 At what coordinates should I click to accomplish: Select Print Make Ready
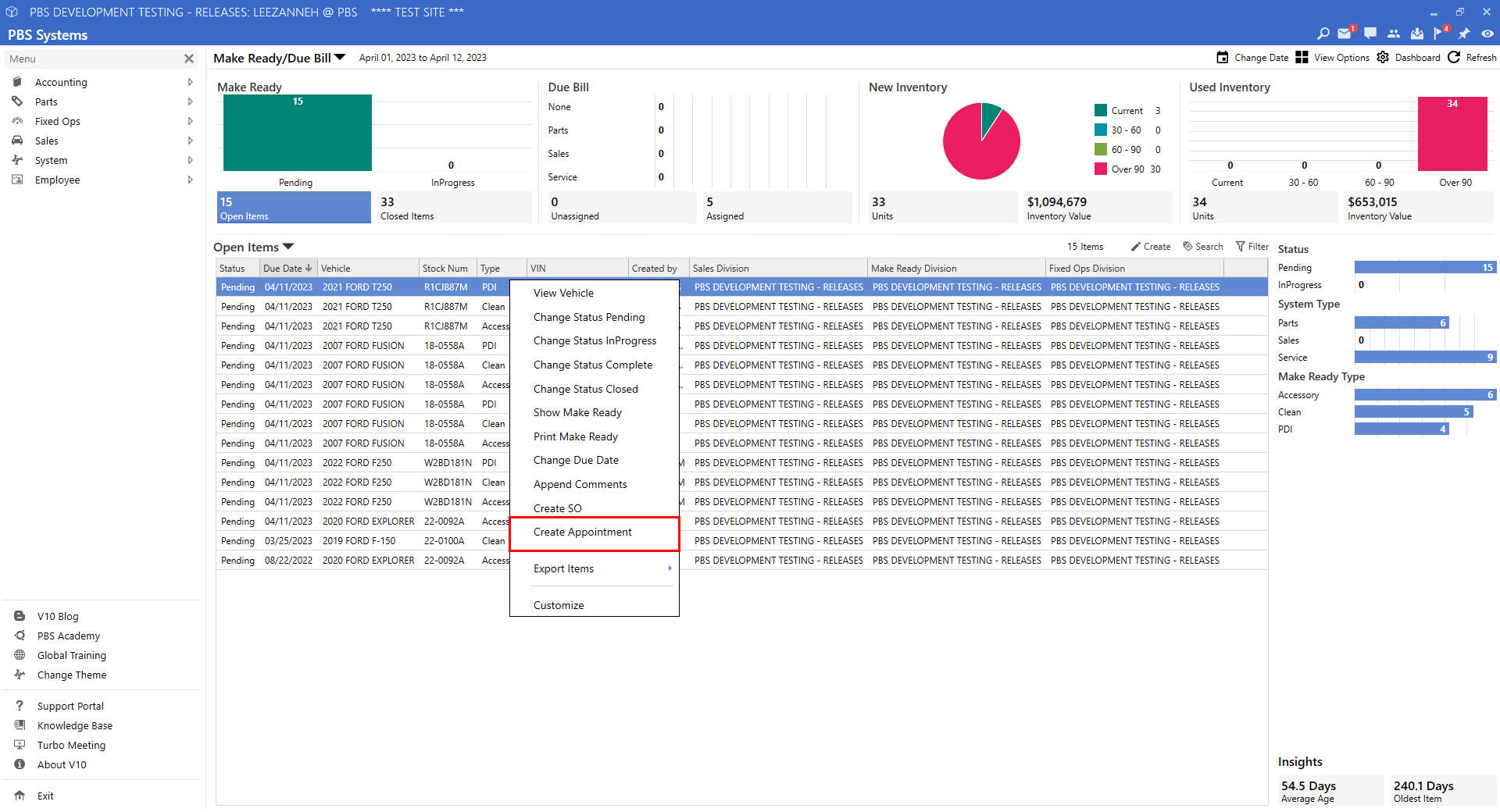(x=575, y=436)
